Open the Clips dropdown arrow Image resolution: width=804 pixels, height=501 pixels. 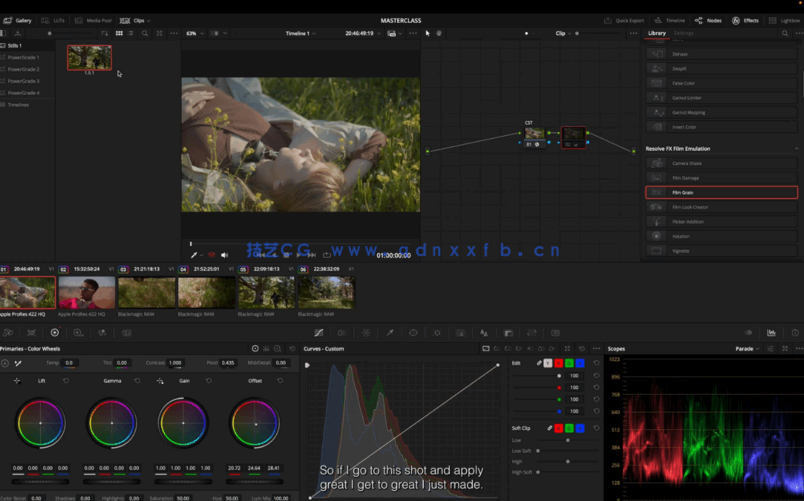click(x=149, y=21)
